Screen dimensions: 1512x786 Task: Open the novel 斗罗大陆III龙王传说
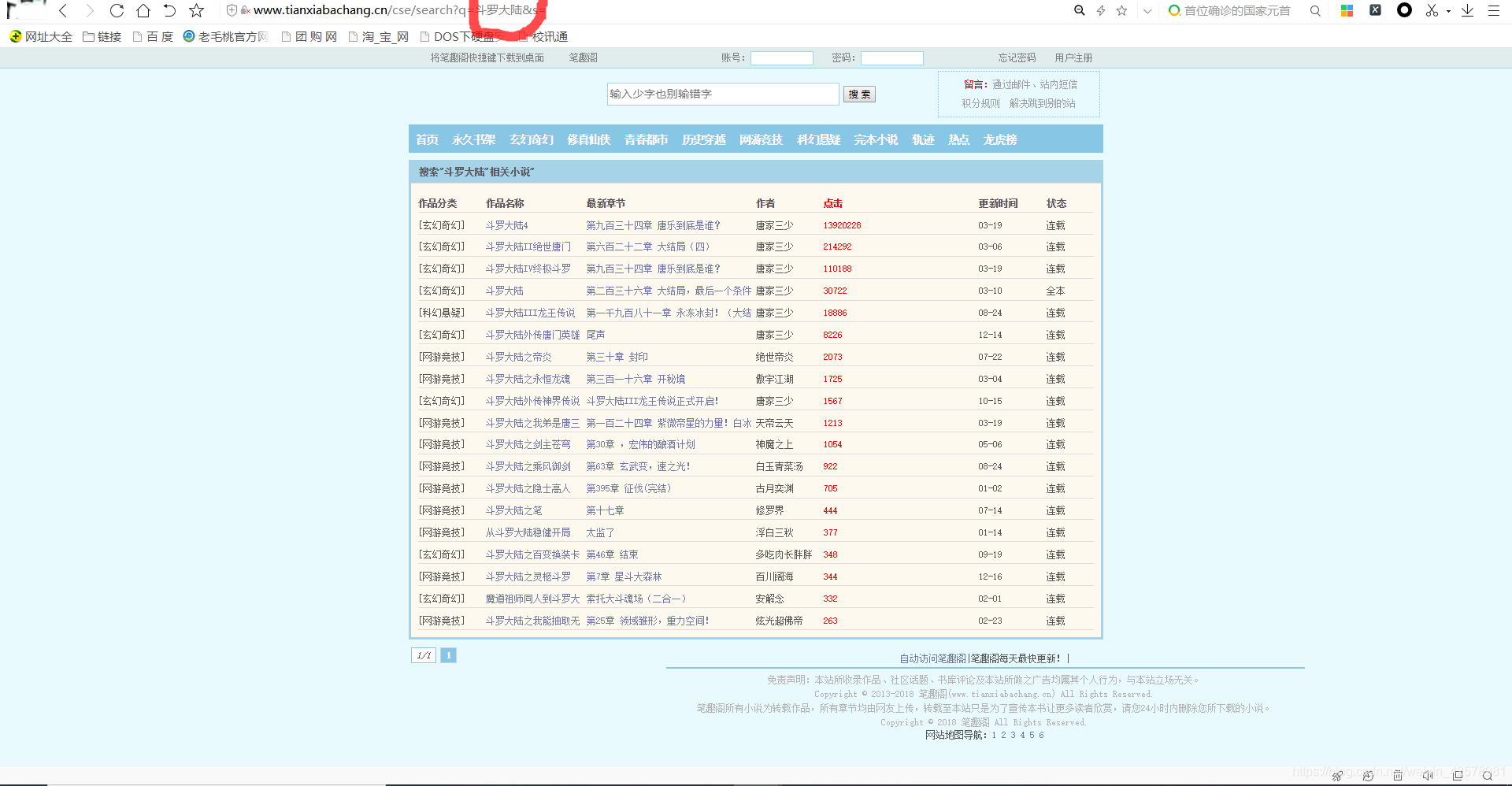530,313
